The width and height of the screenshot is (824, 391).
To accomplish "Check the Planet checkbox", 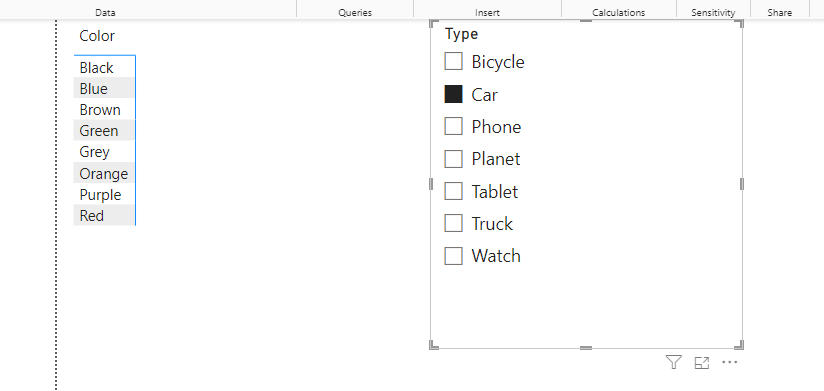I will [454, 159].
